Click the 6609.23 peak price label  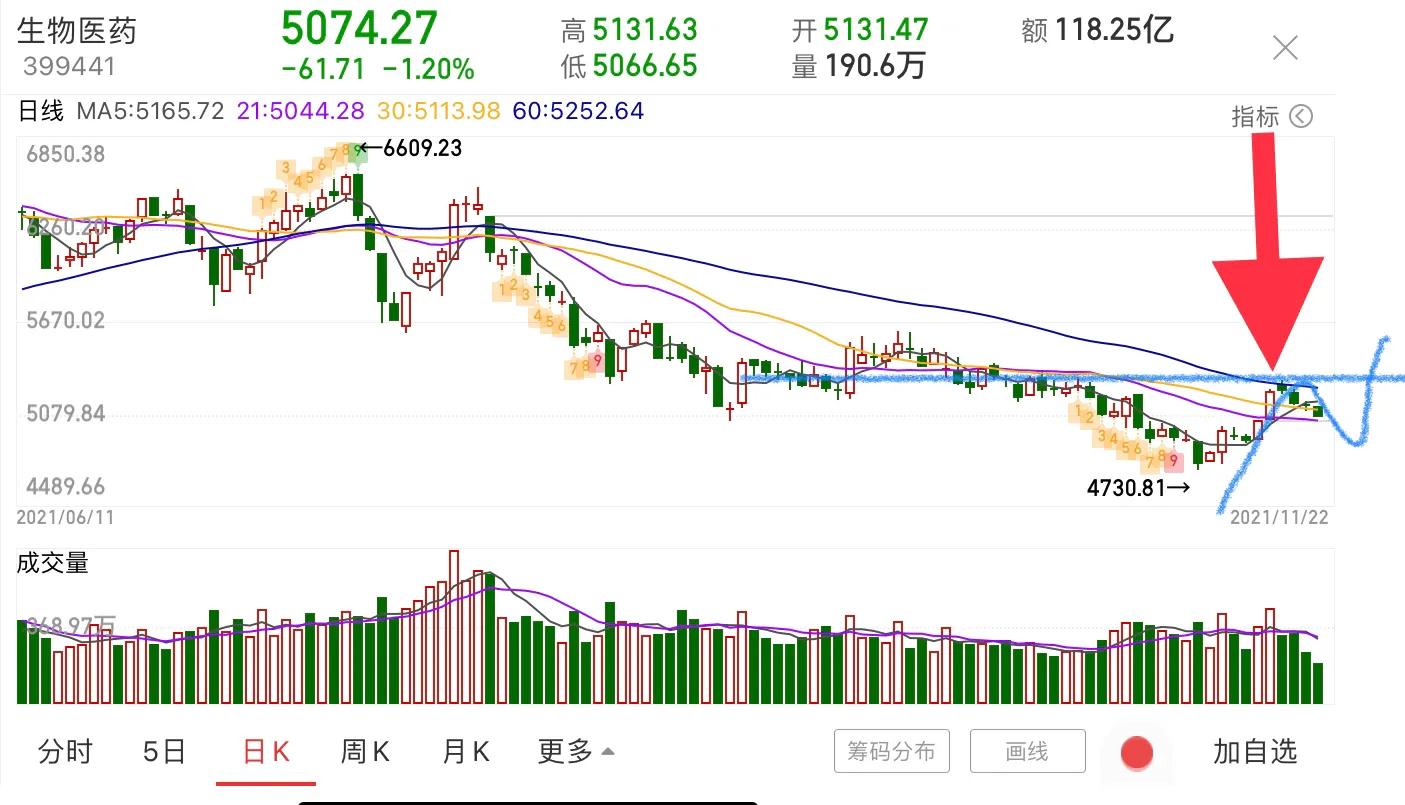(423, 148)
